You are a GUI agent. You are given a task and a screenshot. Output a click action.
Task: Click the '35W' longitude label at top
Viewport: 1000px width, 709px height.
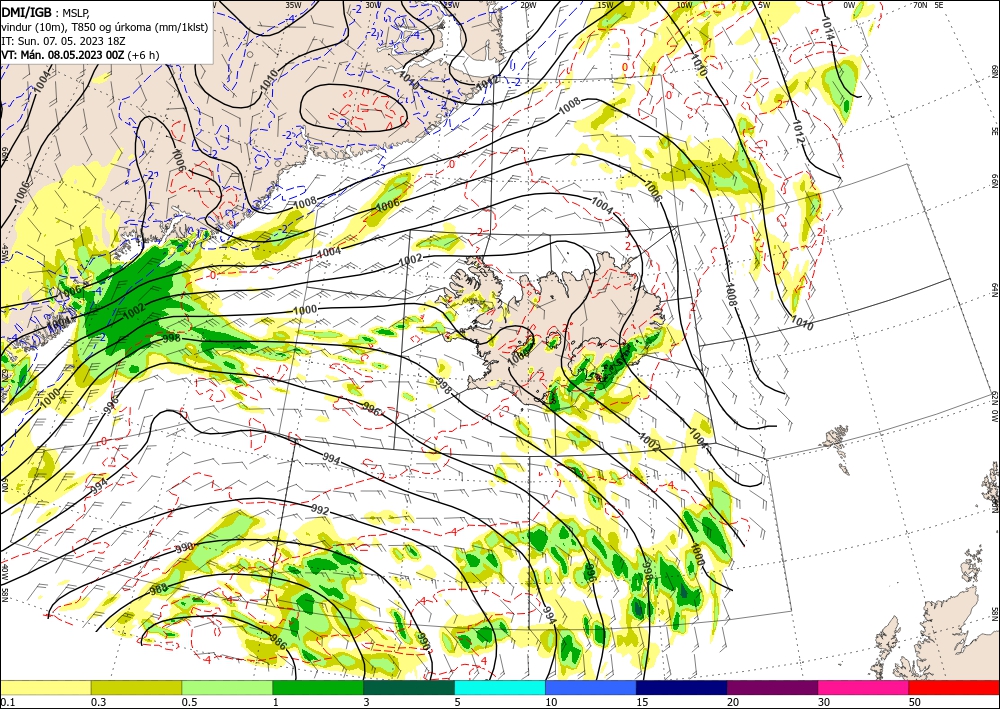(293, 5)
